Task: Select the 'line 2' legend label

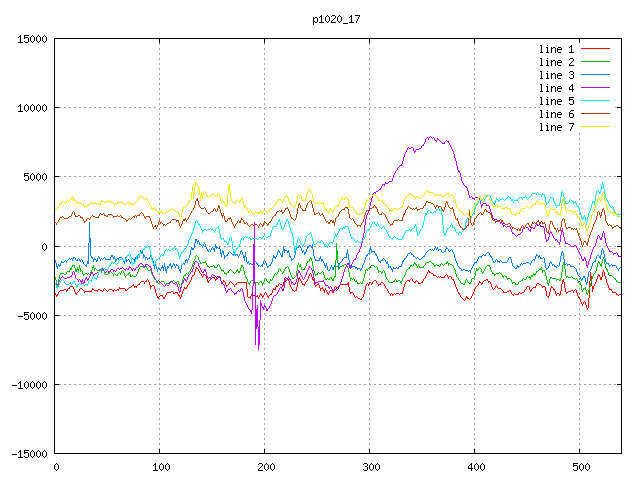Action: (557, 62)
